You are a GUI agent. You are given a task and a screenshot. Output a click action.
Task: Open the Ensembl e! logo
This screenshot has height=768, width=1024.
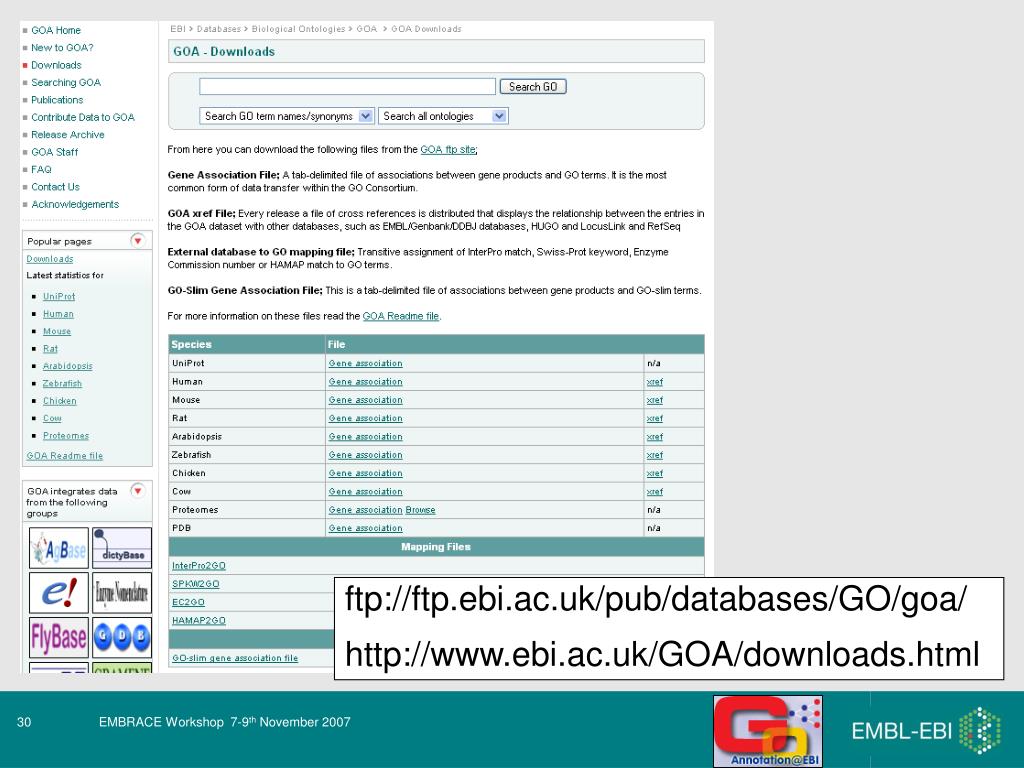point(59,592)
